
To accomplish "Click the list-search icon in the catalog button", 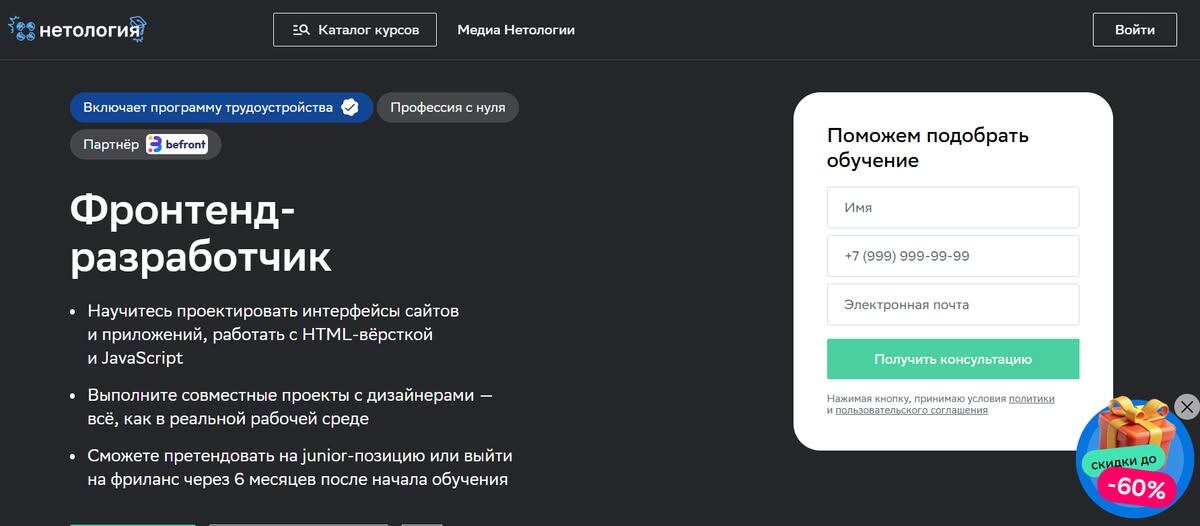I will pyautogui.click(x=301, y=30).
